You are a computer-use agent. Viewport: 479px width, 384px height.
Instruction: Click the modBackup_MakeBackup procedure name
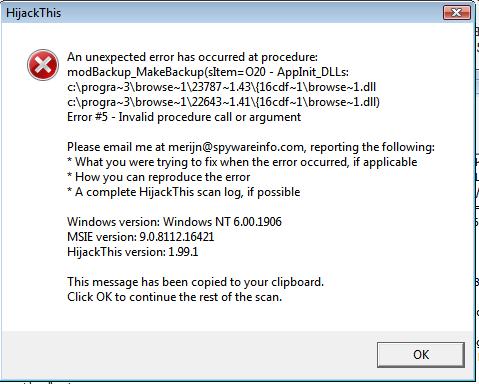click(135, 72)
